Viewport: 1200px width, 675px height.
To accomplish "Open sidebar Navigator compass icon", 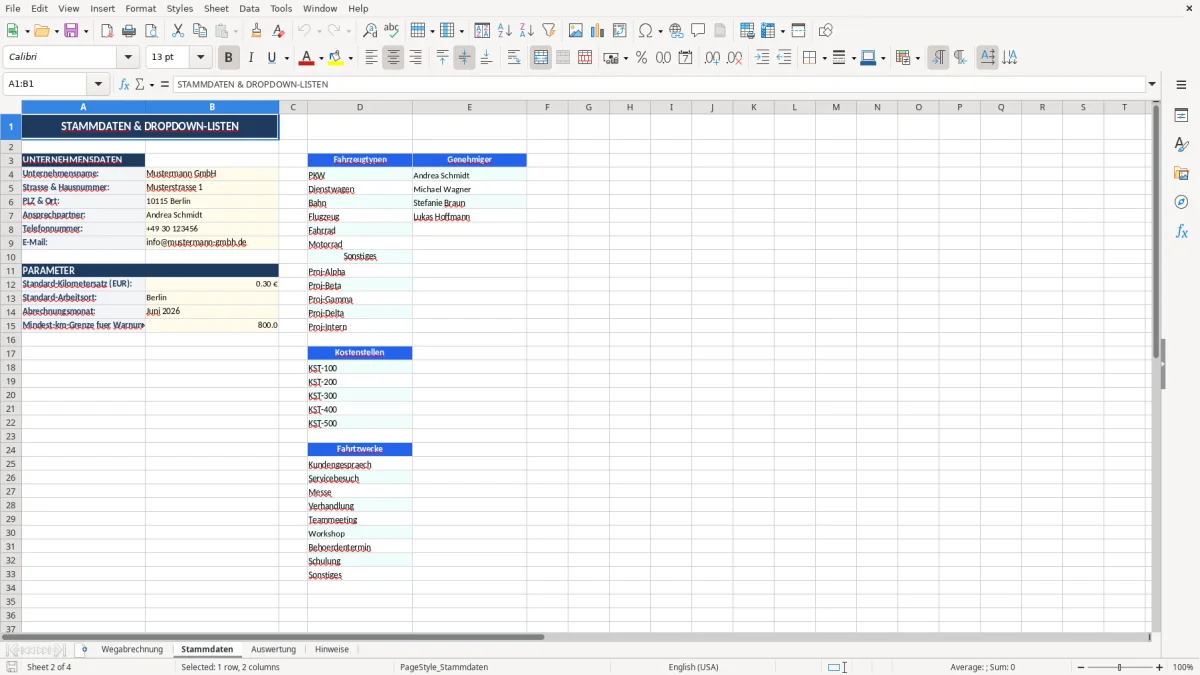I will pos(1181,202).
